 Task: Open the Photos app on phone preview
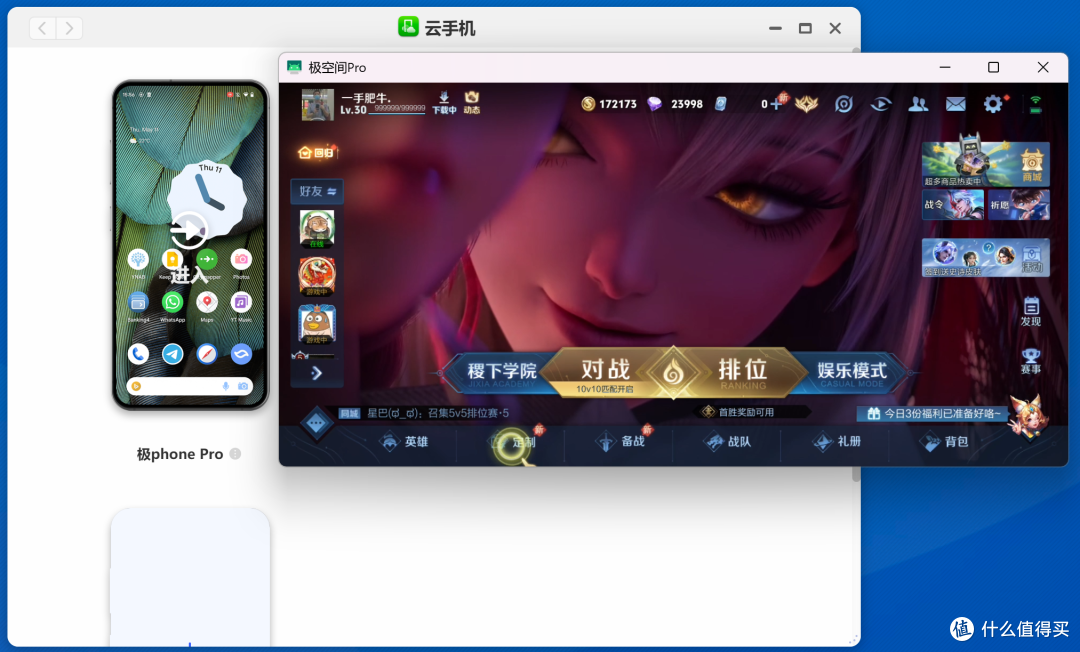pos(241,260)
